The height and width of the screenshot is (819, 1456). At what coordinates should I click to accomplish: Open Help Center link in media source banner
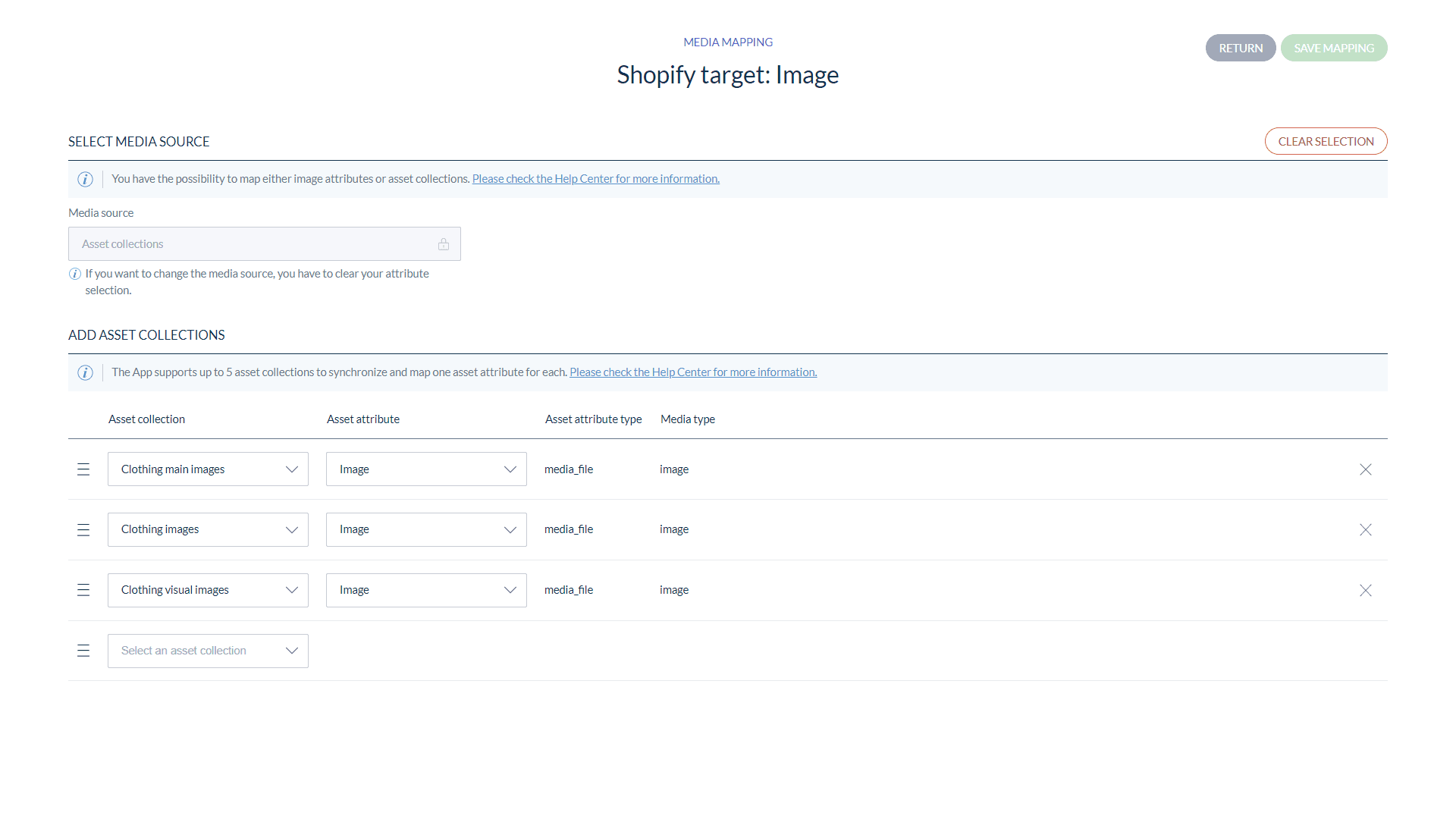coord(595,179)
